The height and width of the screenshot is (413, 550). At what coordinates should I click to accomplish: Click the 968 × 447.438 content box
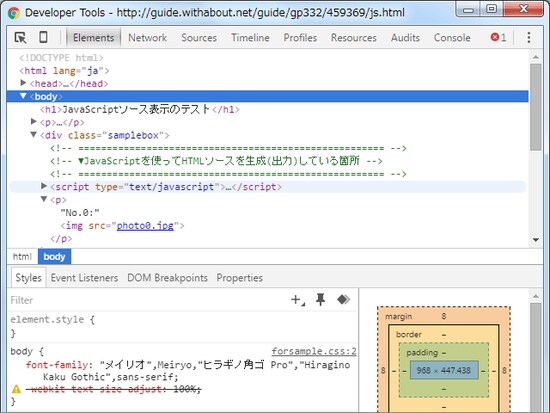[x=444, y=370]
